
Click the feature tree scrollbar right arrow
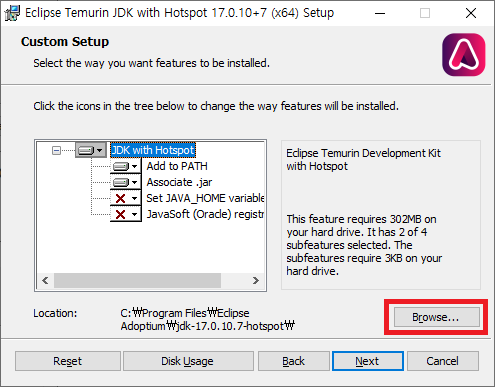point(256,280)
